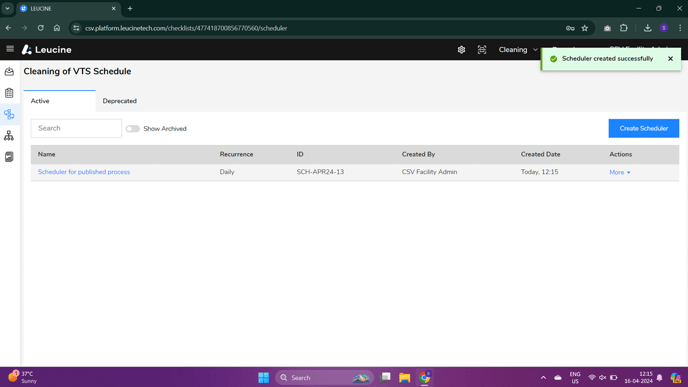
Task: Click the address bar URL
Action: [x=186, y=28]
